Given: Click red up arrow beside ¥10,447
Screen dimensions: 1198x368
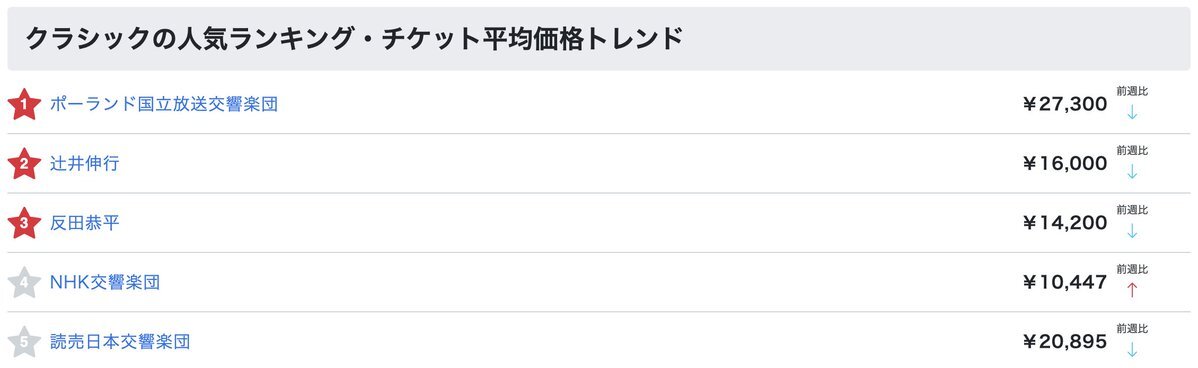Looking at the screenshot, I should tap(1132, 290).
